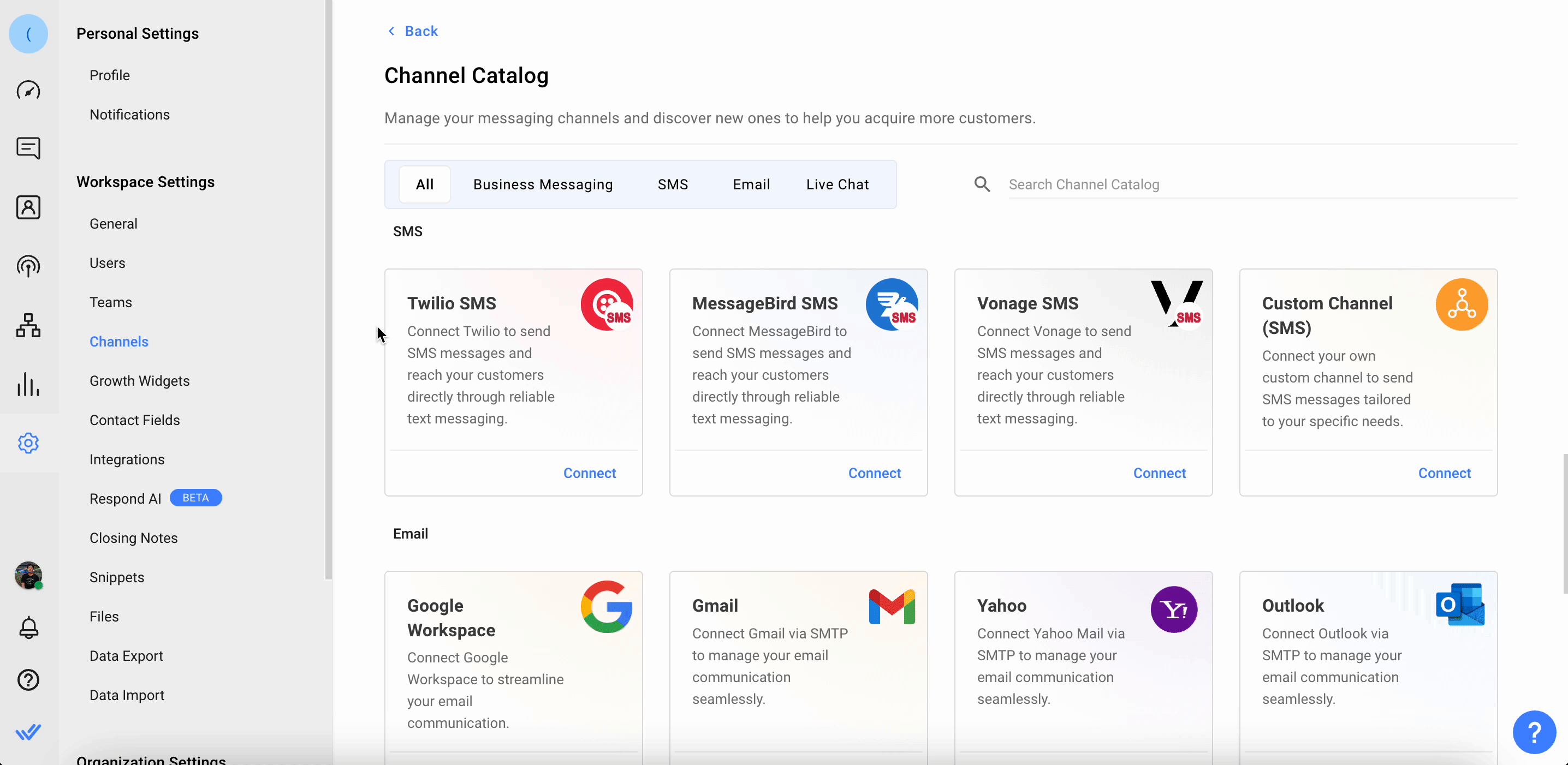The height and width of the screenshot is (765, 1568).
Task: Go back using the Back chevron
Action: click(x=413, y=31)
